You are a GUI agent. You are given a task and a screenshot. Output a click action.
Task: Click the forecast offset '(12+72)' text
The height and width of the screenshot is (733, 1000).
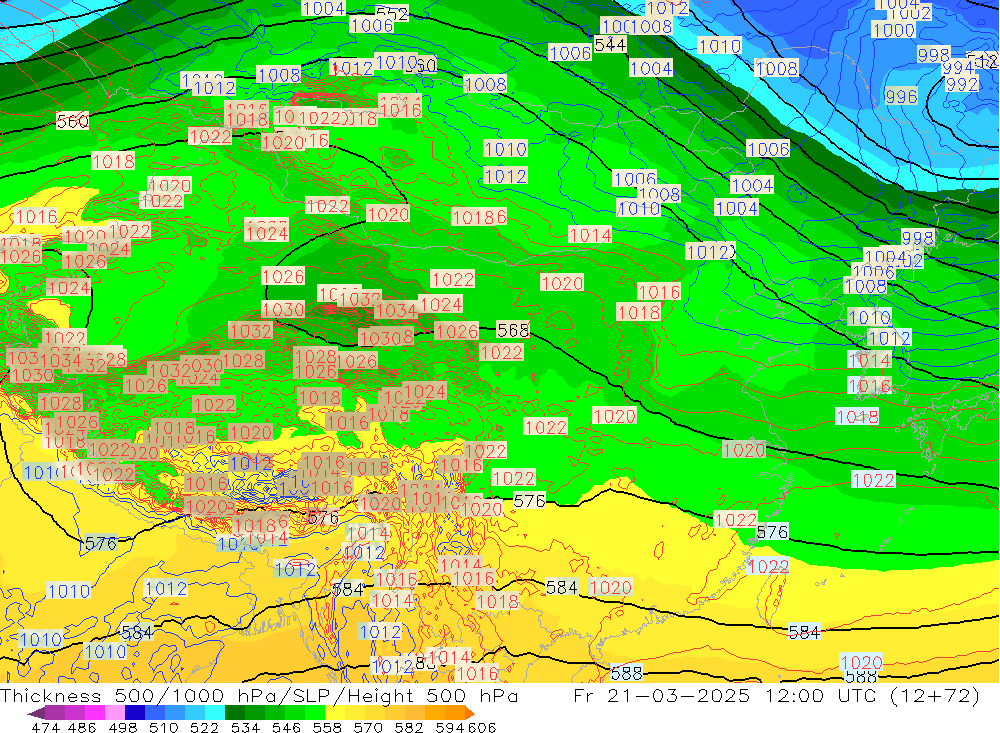pyautogui.click(x=935, y=695)
